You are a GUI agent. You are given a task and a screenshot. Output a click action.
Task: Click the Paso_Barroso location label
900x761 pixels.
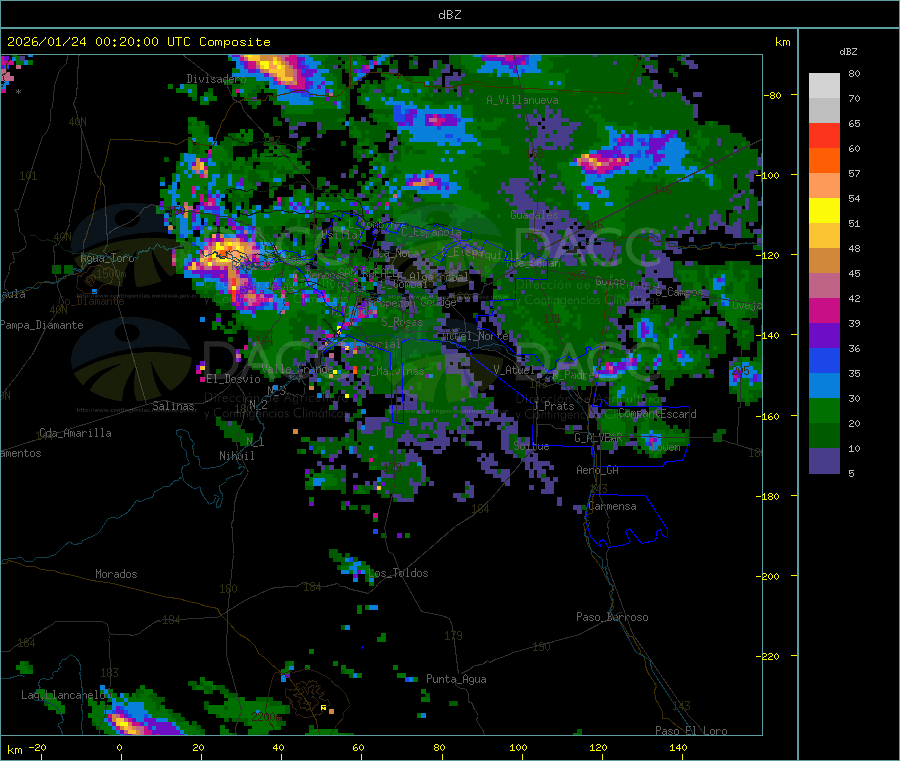coord(612,618)
